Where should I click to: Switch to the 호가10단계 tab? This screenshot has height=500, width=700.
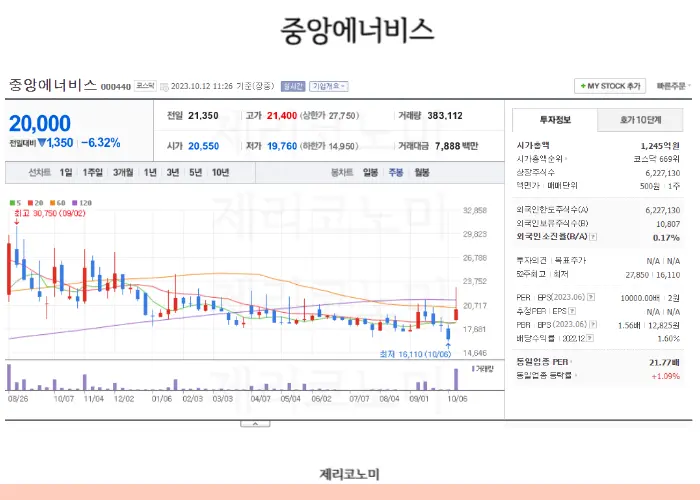640,120
